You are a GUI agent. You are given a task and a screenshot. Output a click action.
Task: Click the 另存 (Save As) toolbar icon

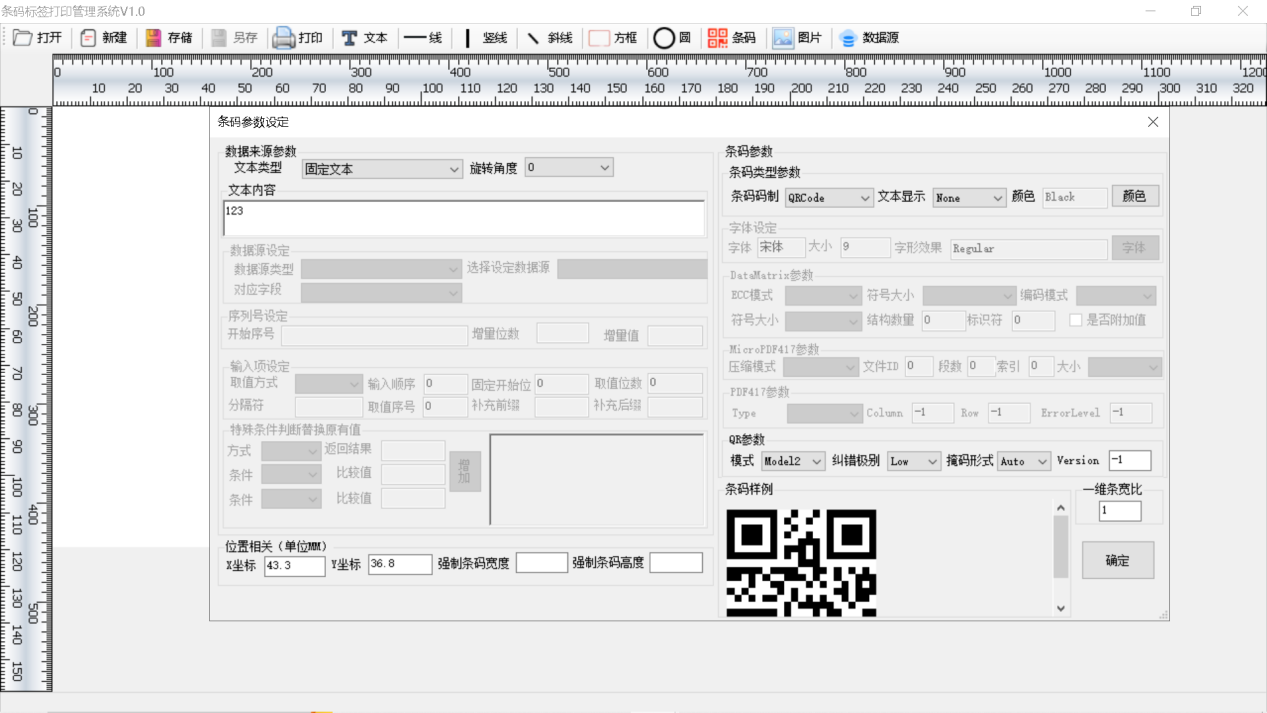[234, 38]
